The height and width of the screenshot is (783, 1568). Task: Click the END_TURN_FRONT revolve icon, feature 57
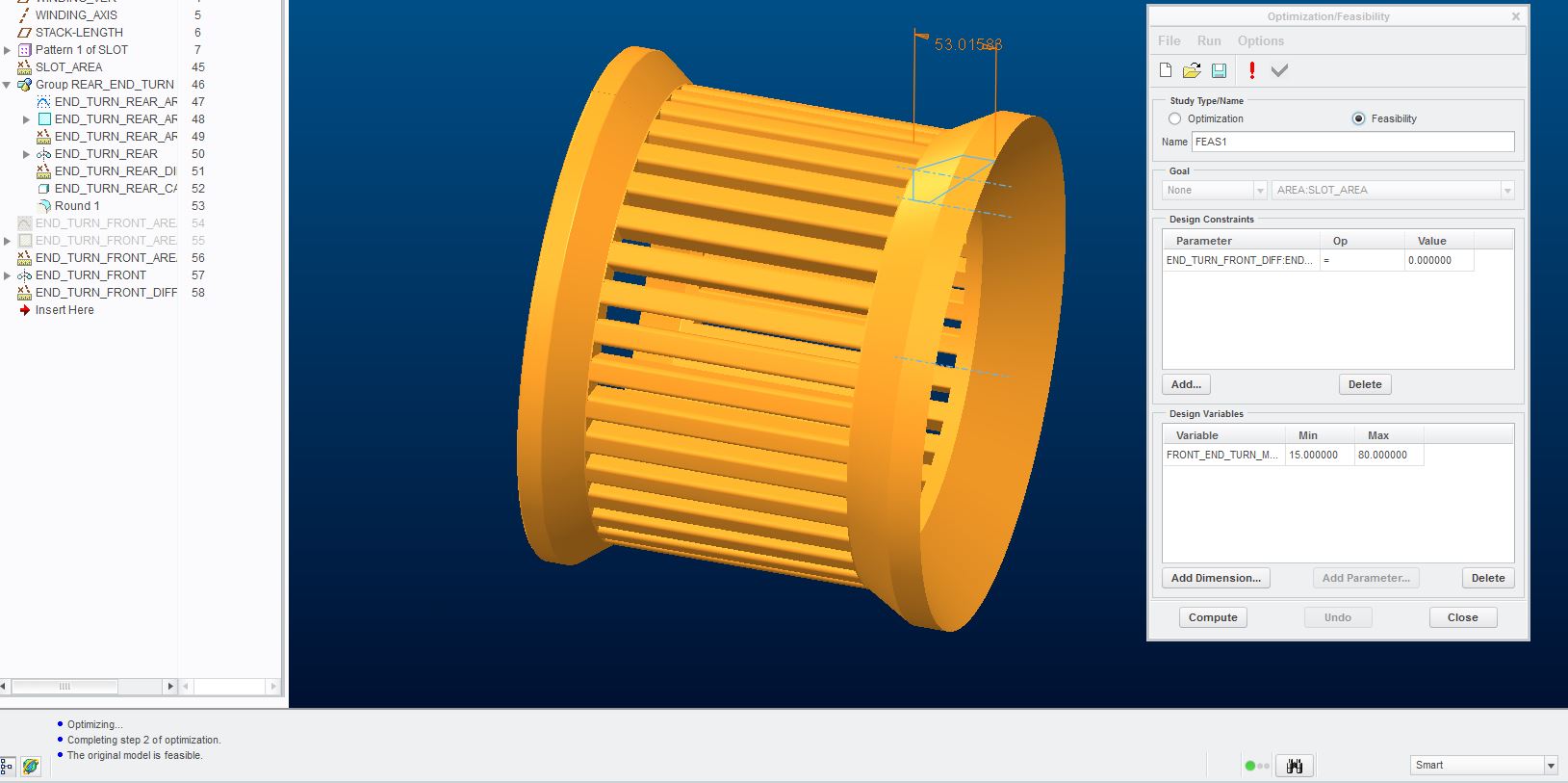[x=25, y=275]
